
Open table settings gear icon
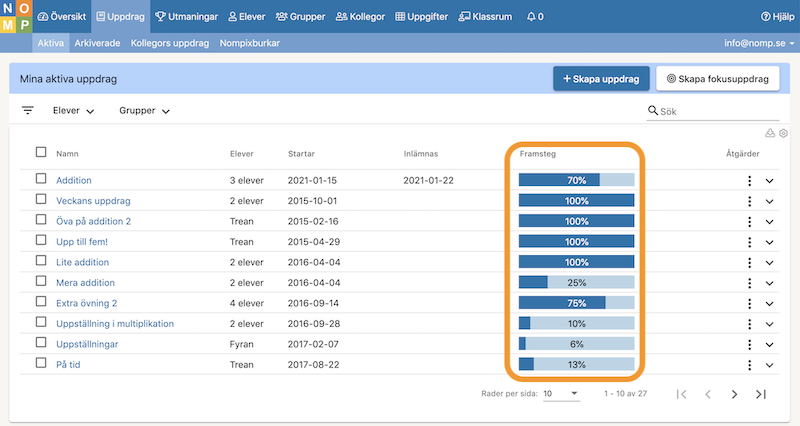click(x=784, y=133)
